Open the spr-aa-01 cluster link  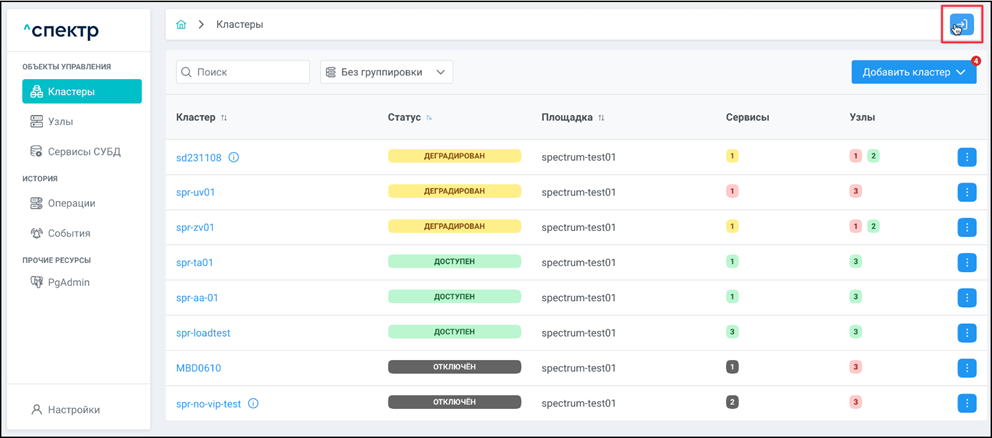(x=197, y=298)
